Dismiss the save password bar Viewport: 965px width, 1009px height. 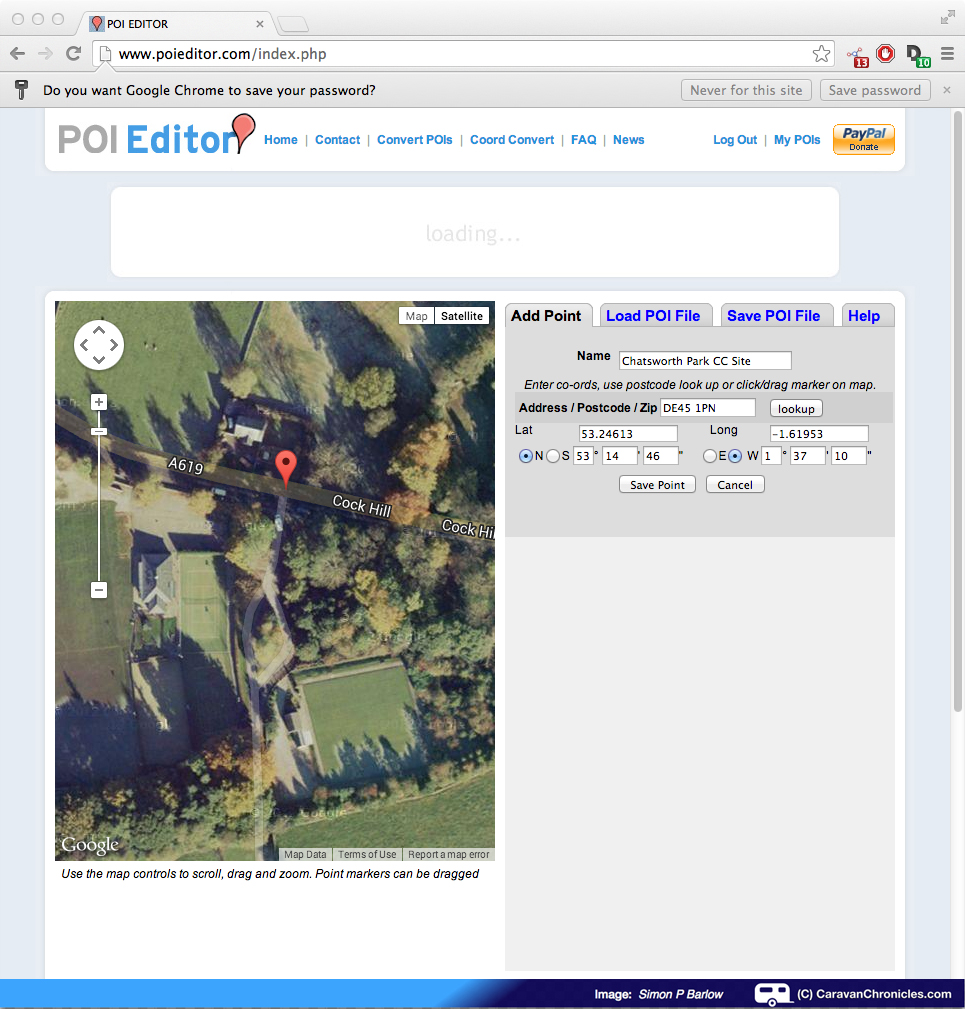(946, 90)
